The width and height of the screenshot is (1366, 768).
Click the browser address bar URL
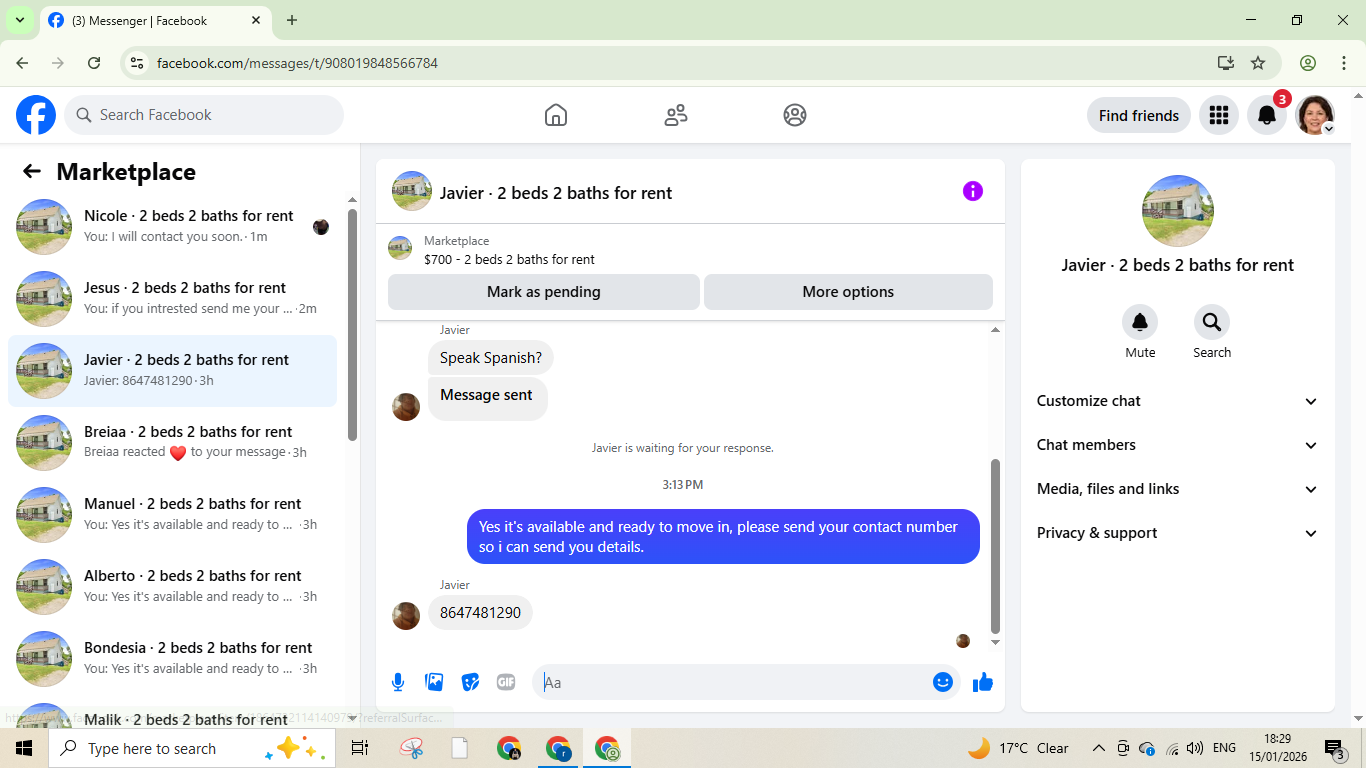click(x=297, y=63)
